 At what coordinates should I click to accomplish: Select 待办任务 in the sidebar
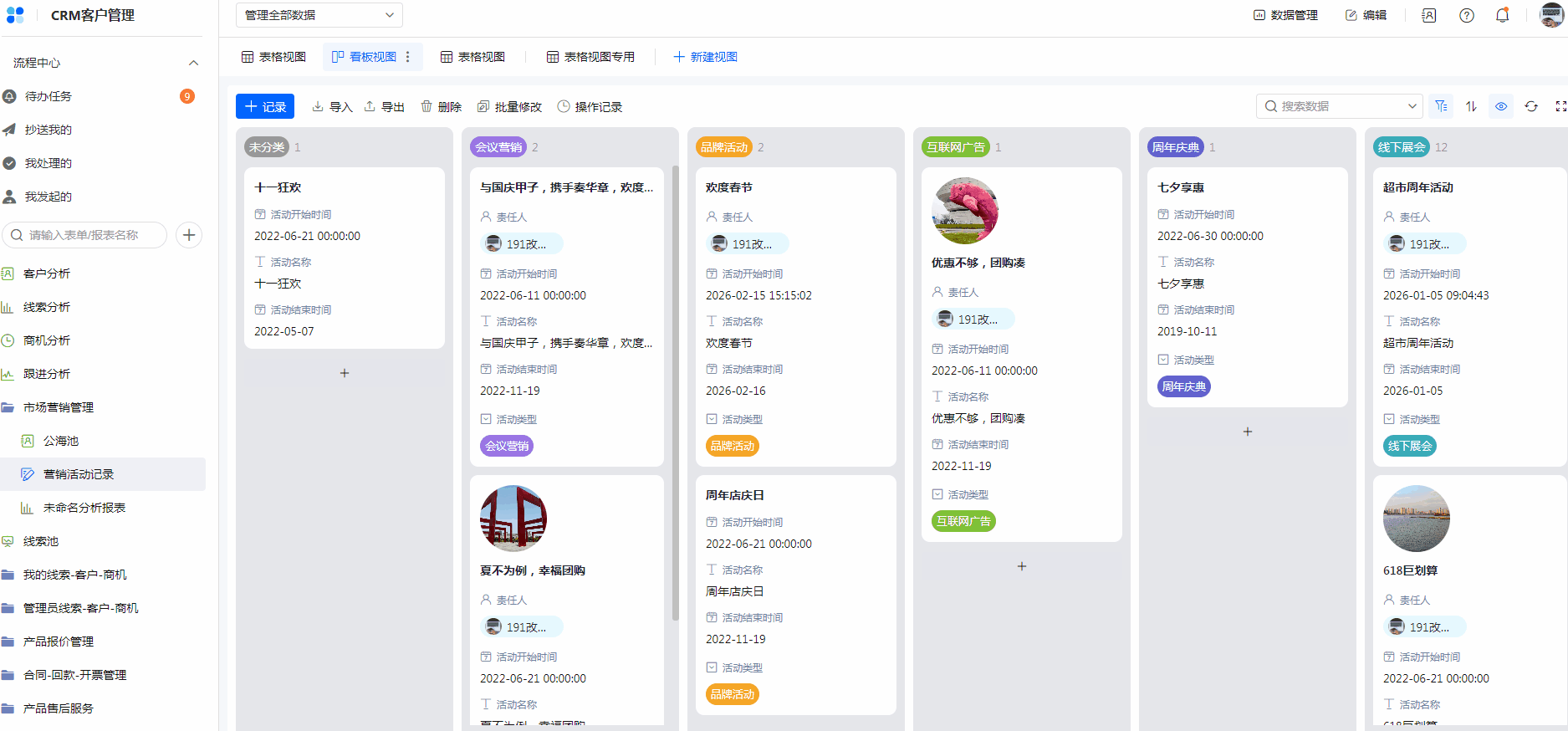pyautogui.click(x=49, y=96)
